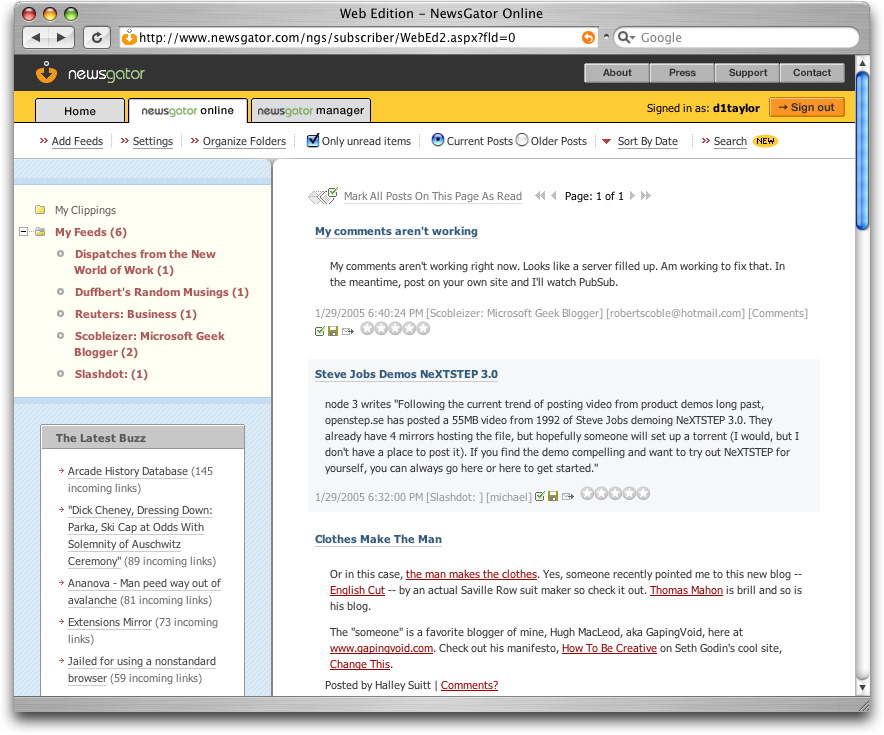Click the vertical scrollbar thumb
This screenshot has height=735, width=884.
tap(862, 150)
